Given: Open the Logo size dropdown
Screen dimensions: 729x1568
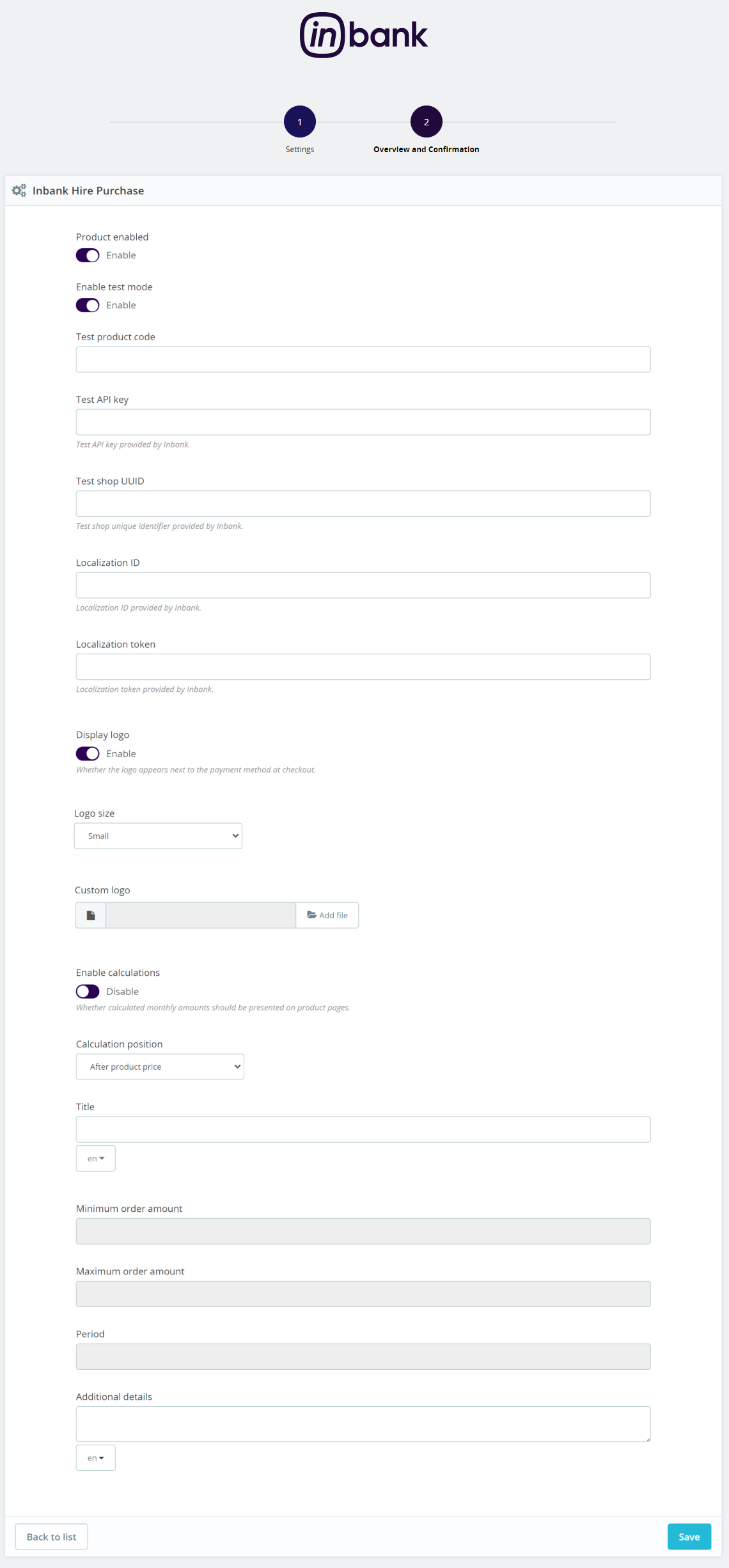Looking at the screenshot, I should [x=158, y=836].
